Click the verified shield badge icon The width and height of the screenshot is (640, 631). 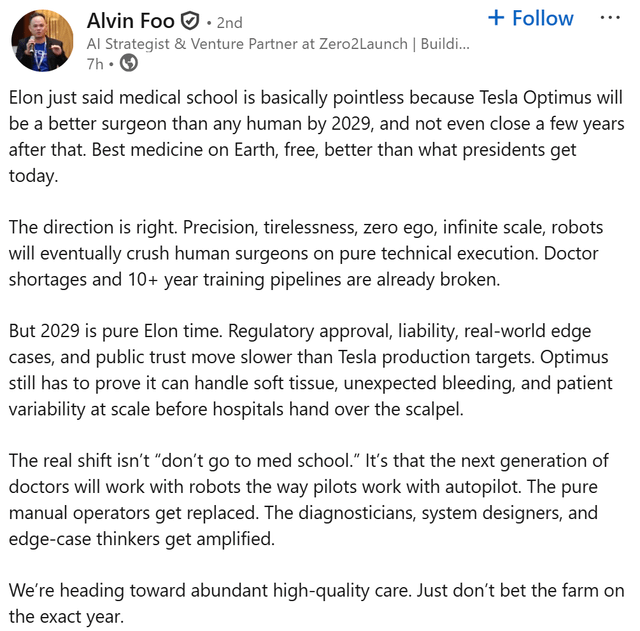(190, 21)
